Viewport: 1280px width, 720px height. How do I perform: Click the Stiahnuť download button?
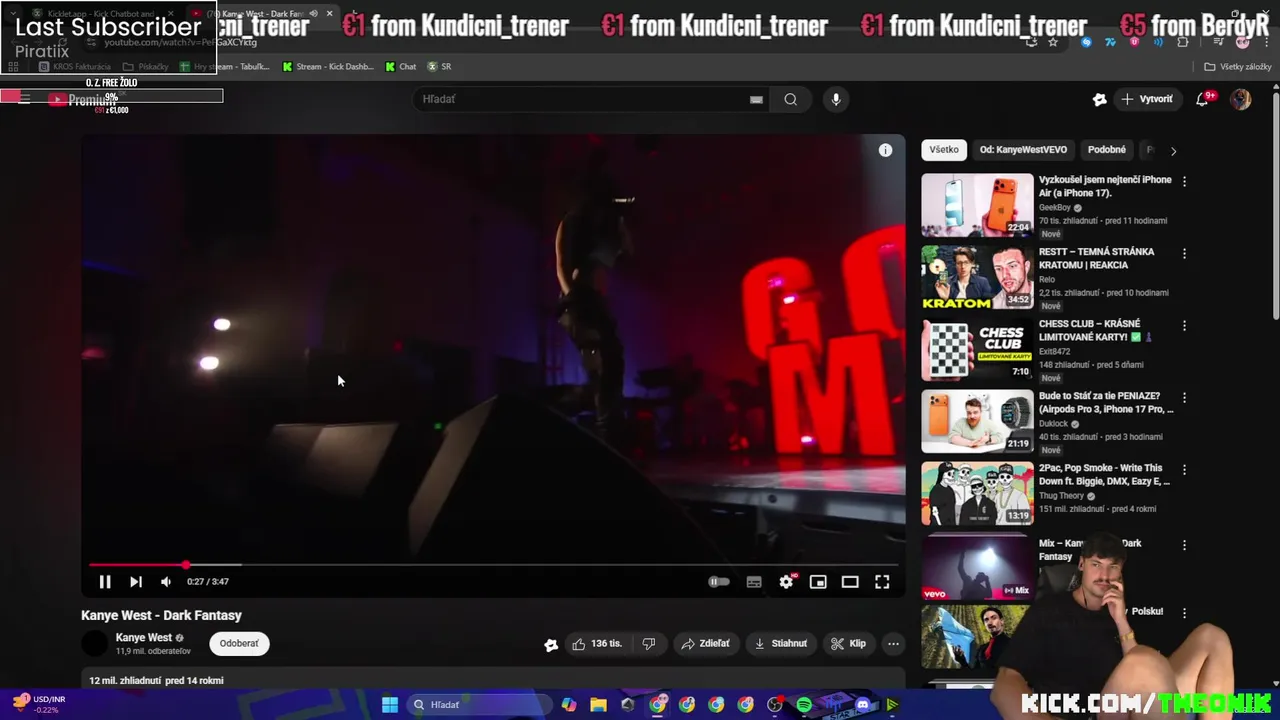coord(781,644)
